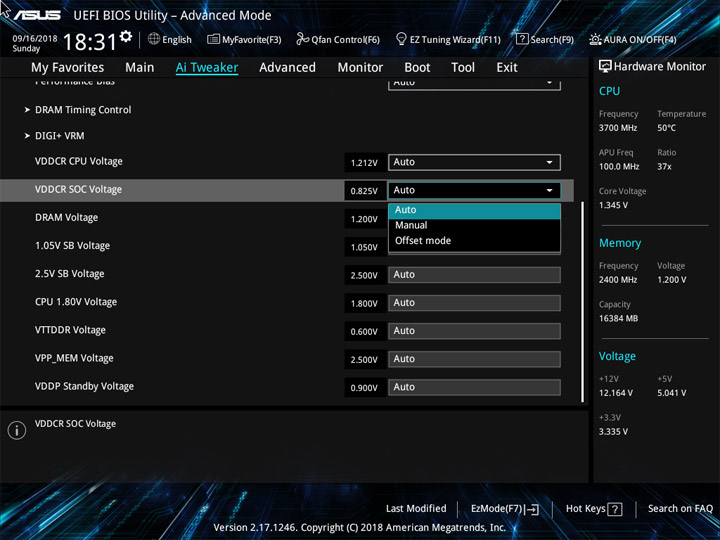Click the CPU Ratio 37x value

(664, 167)
